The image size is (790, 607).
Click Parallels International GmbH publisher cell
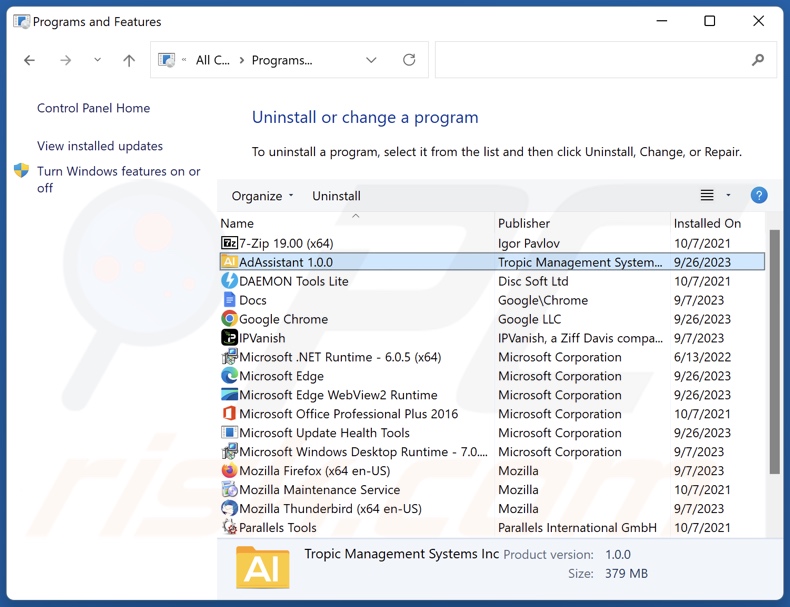(x=577, y=527)
